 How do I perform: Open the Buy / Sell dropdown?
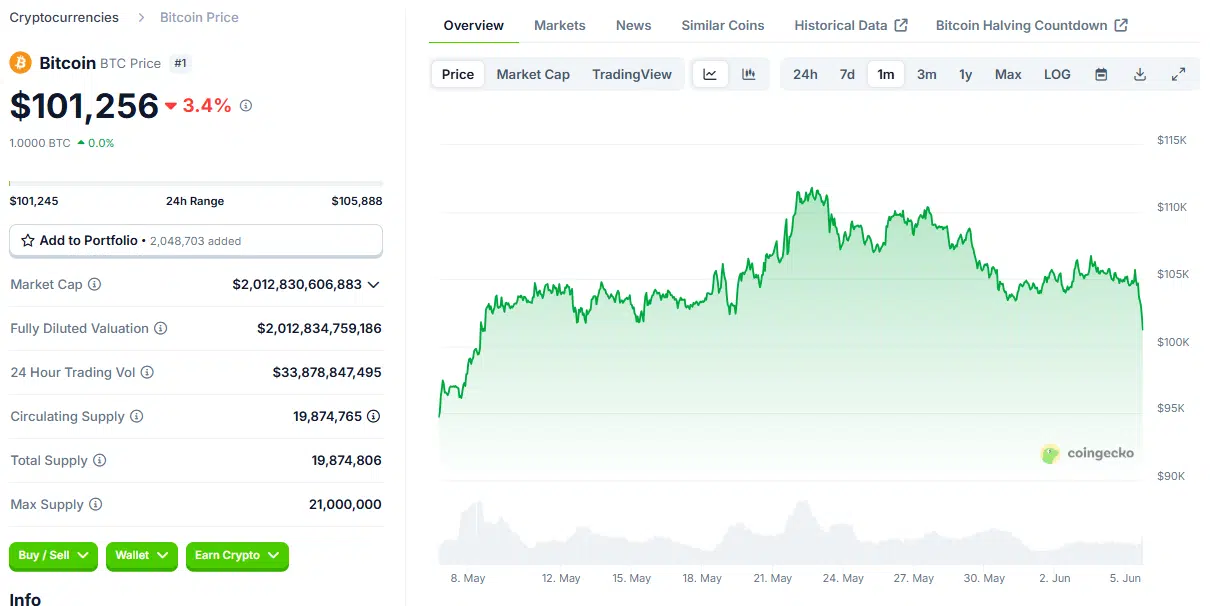coord(54,556)
